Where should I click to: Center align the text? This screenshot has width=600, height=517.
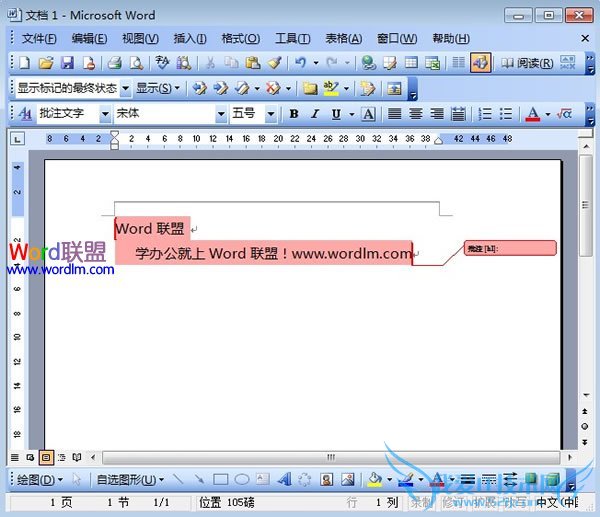416,114
